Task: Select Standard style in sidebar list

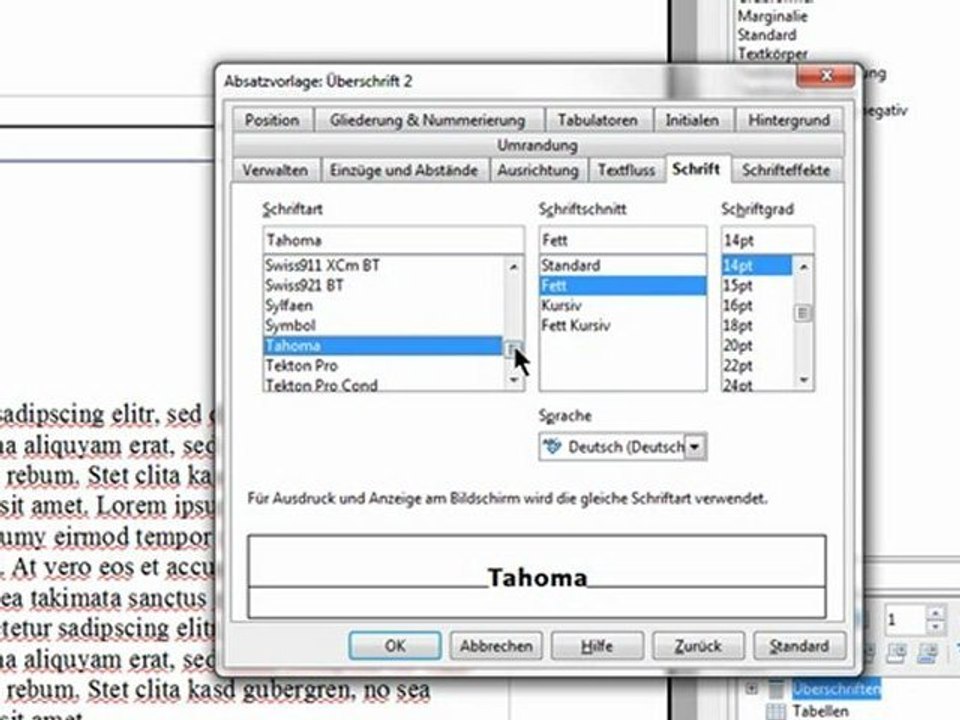Action: [x=767, y=35]
